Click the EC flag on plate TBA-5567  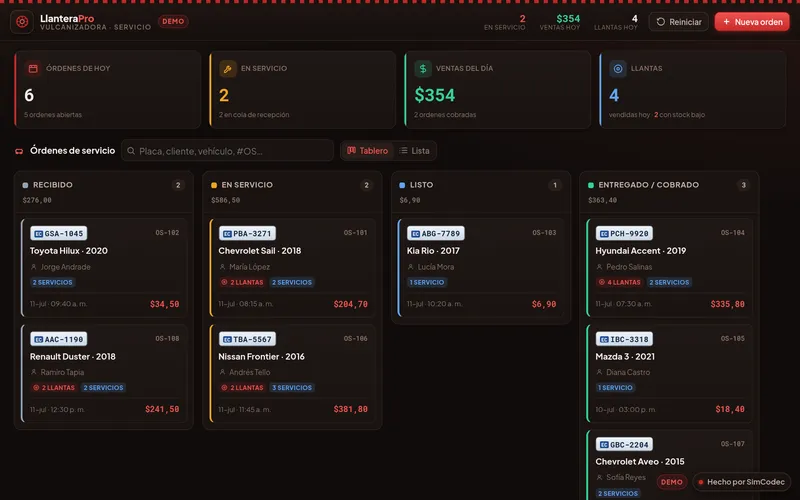(227, 339)
